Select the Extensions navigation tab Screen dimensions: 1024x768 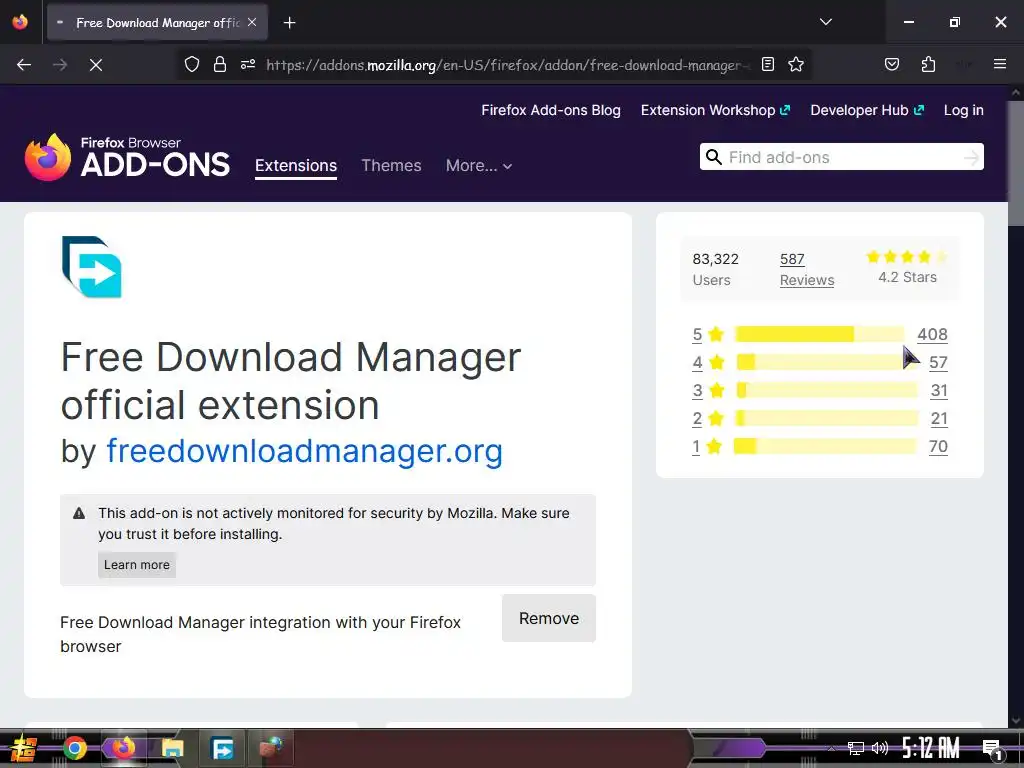296,166
